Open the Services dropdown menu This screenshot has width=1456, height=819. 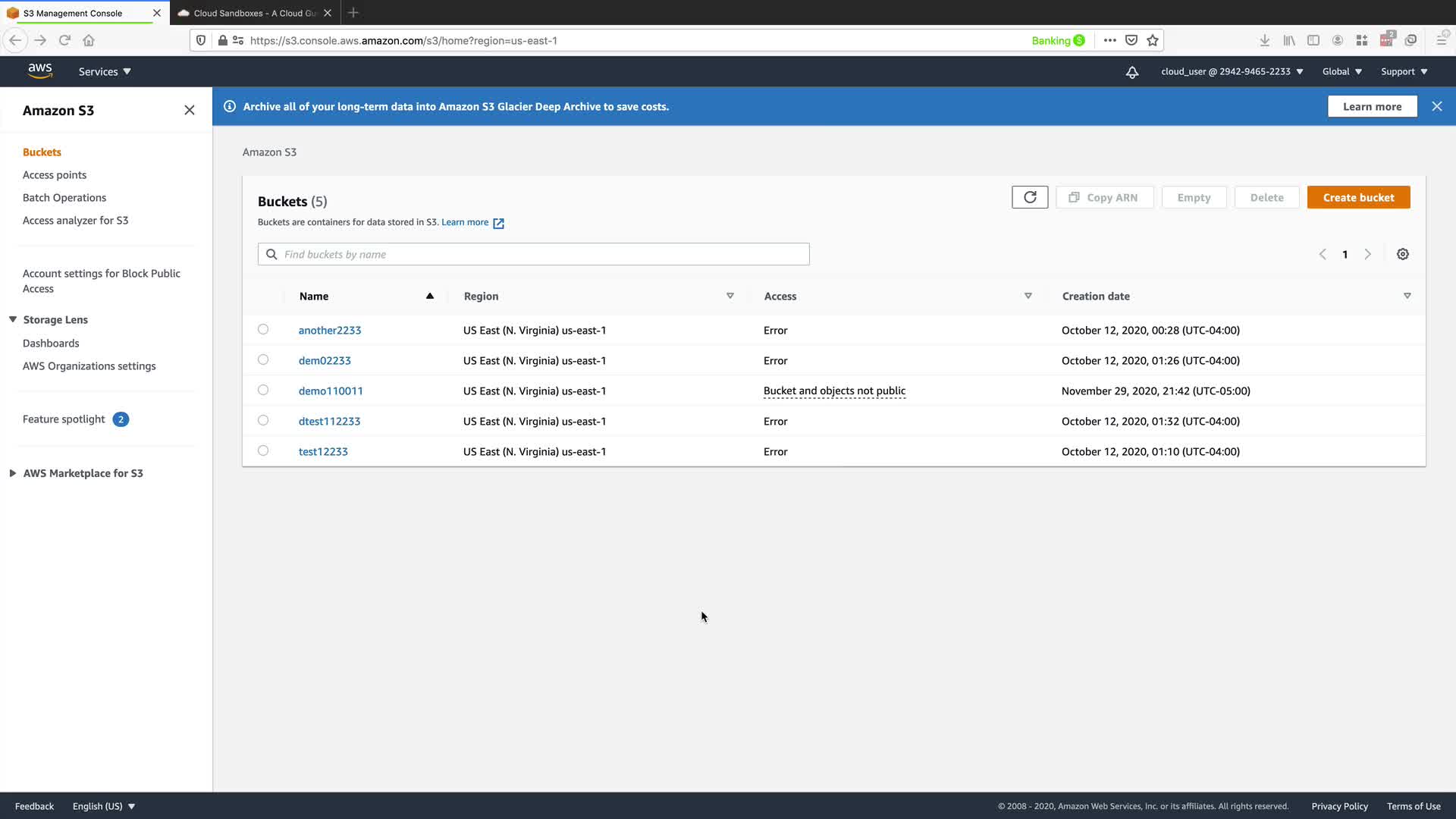pyautogui.click(x=105, y=71)
